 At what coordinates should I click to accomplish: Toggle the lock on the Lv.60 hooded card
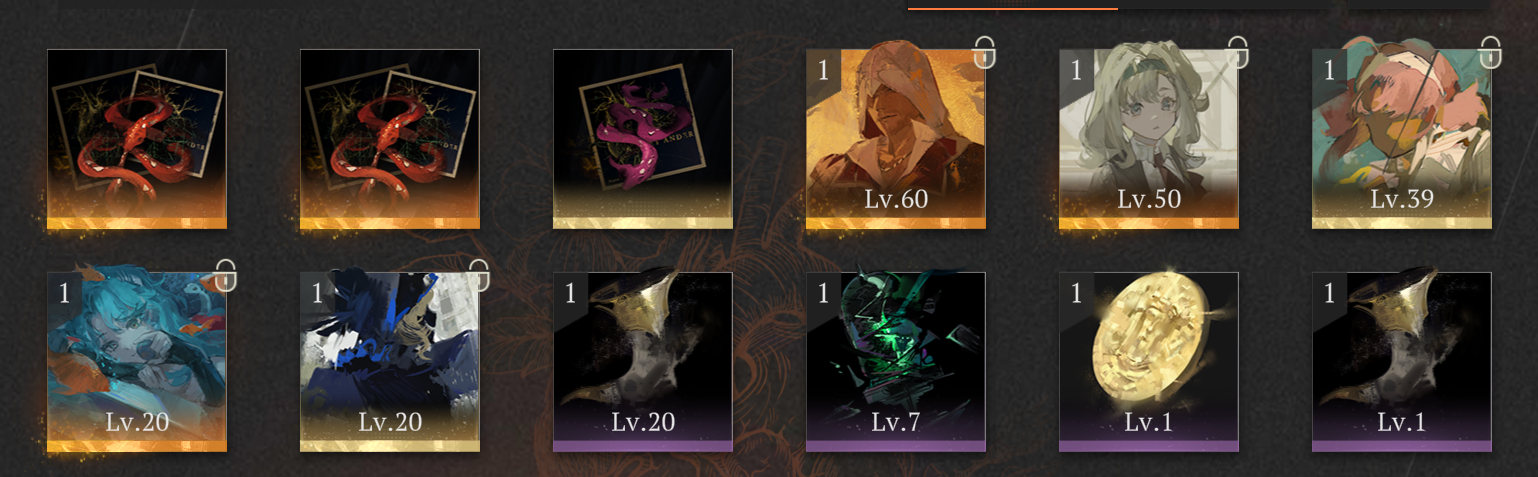984,51
